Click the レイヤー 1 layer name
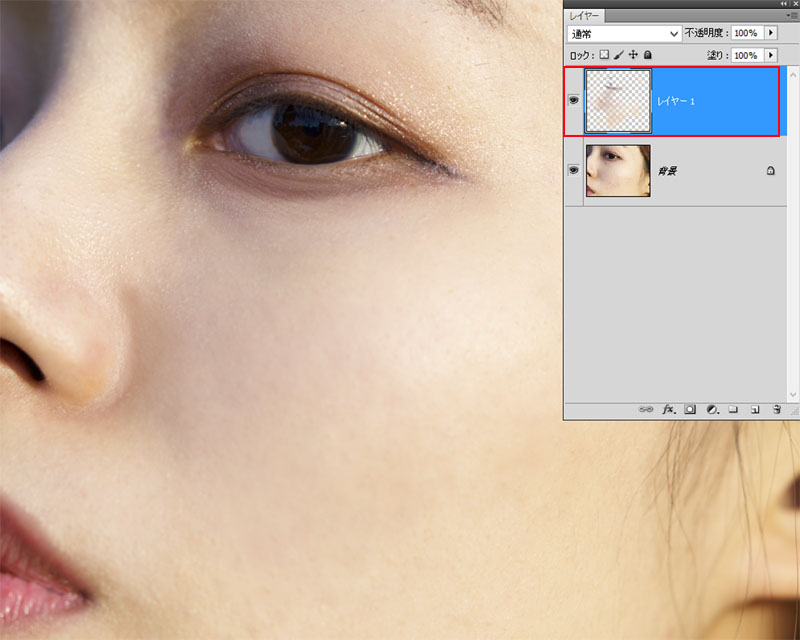Image resolution: width=800 pixels, height=640 pixels. coord(676,101)
